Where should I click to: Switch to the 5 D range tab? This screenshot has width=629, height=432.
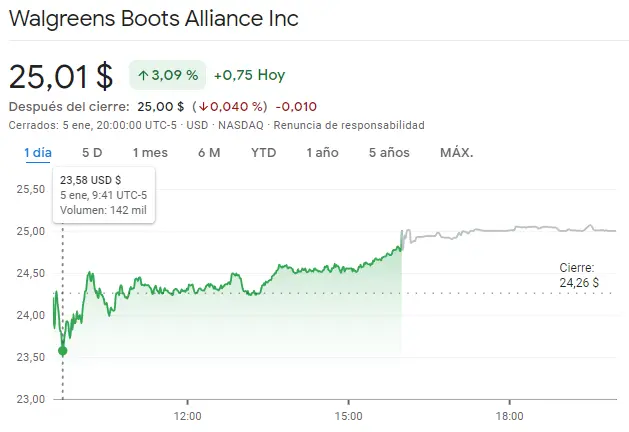tap(92, 152)
